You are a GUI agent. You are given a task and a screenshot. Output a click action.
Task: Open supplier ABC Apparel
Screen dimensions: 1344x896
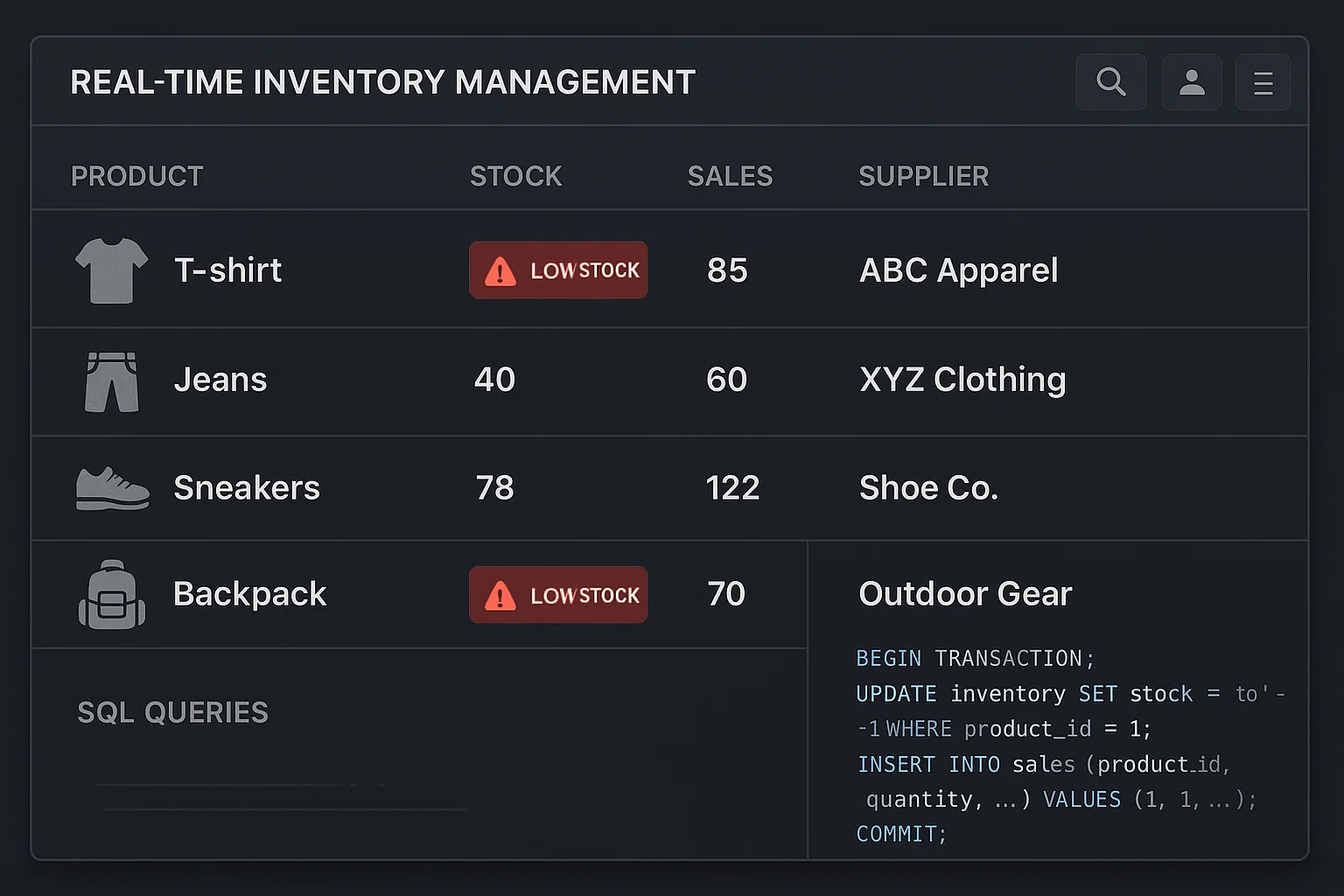pyautogui.click(x=959, y=270)
